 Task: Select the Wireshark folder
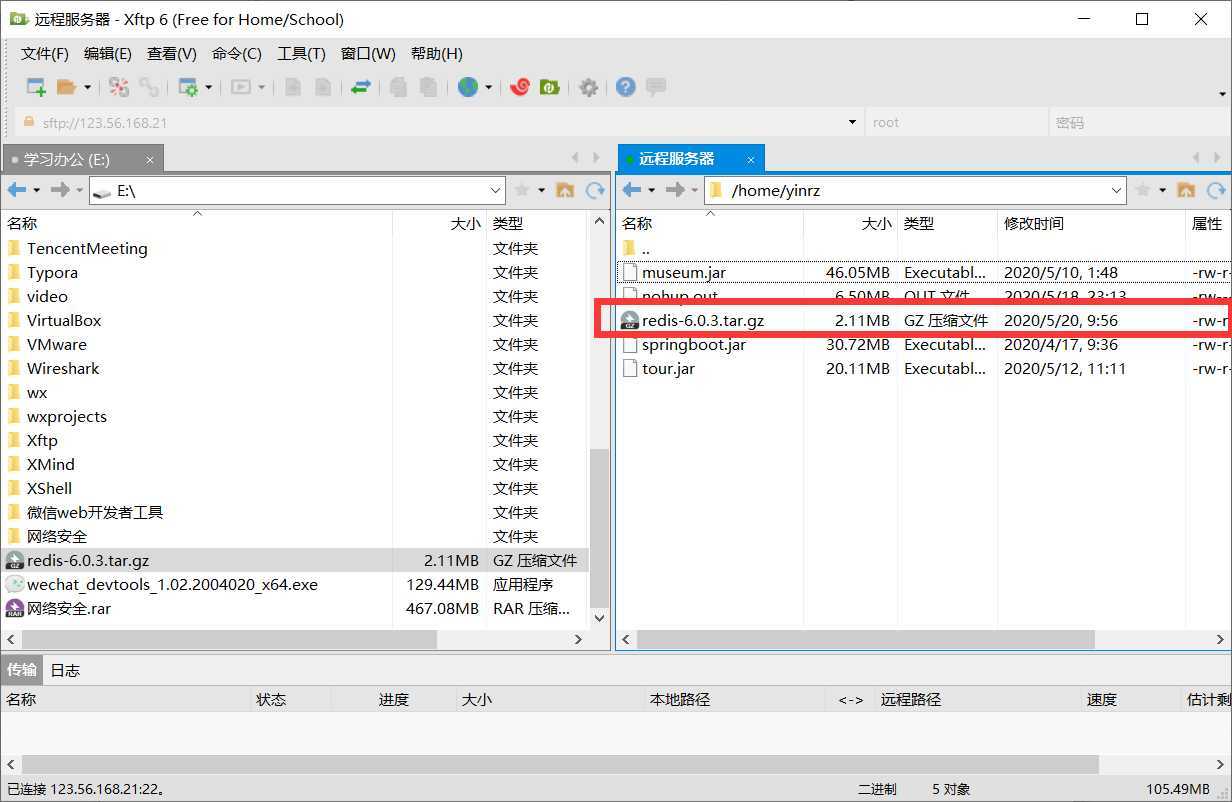[63, 368]
